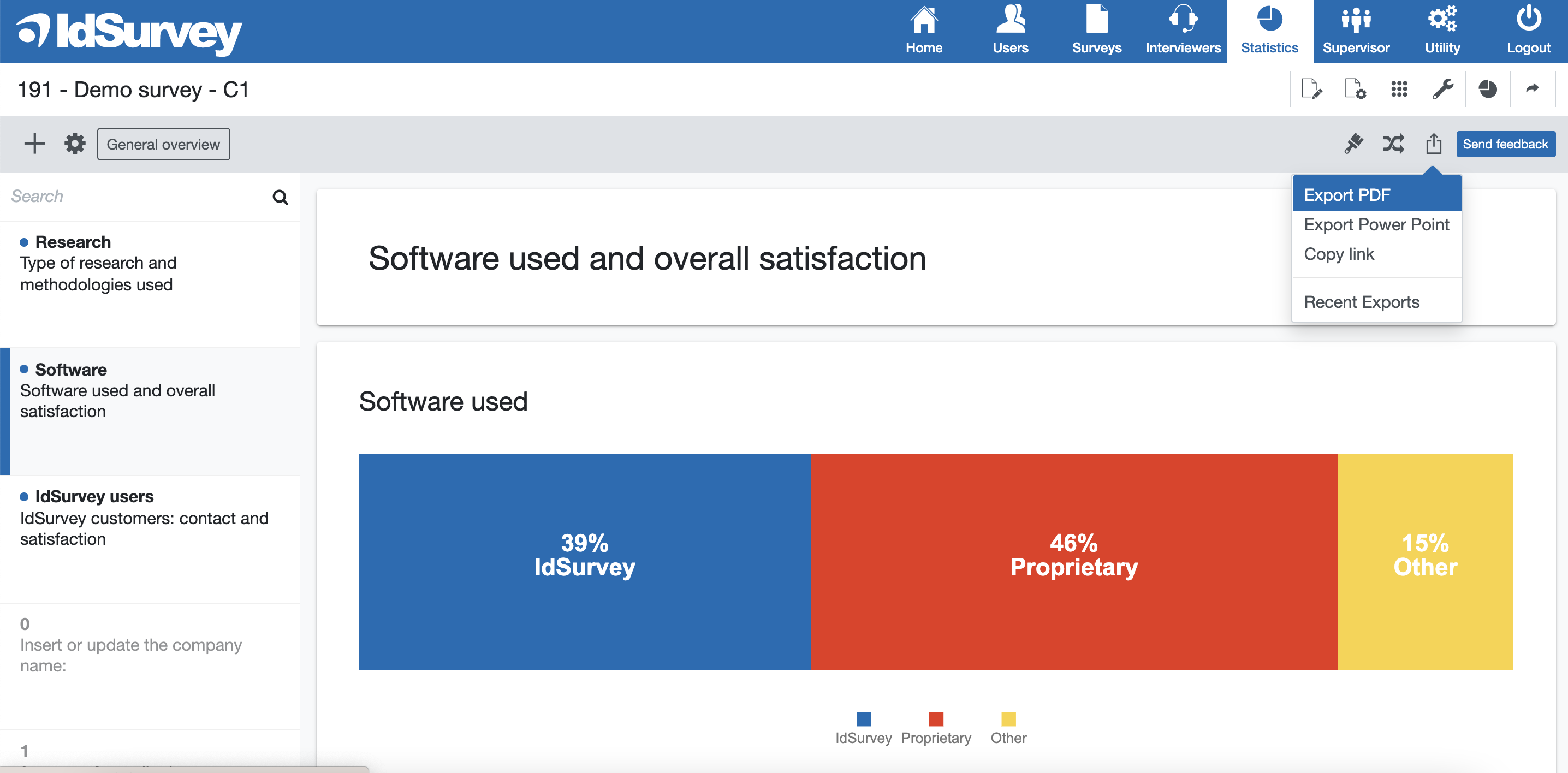
Task: Toggle Other yellow legend swatch
Action: tap(1008, 719)
